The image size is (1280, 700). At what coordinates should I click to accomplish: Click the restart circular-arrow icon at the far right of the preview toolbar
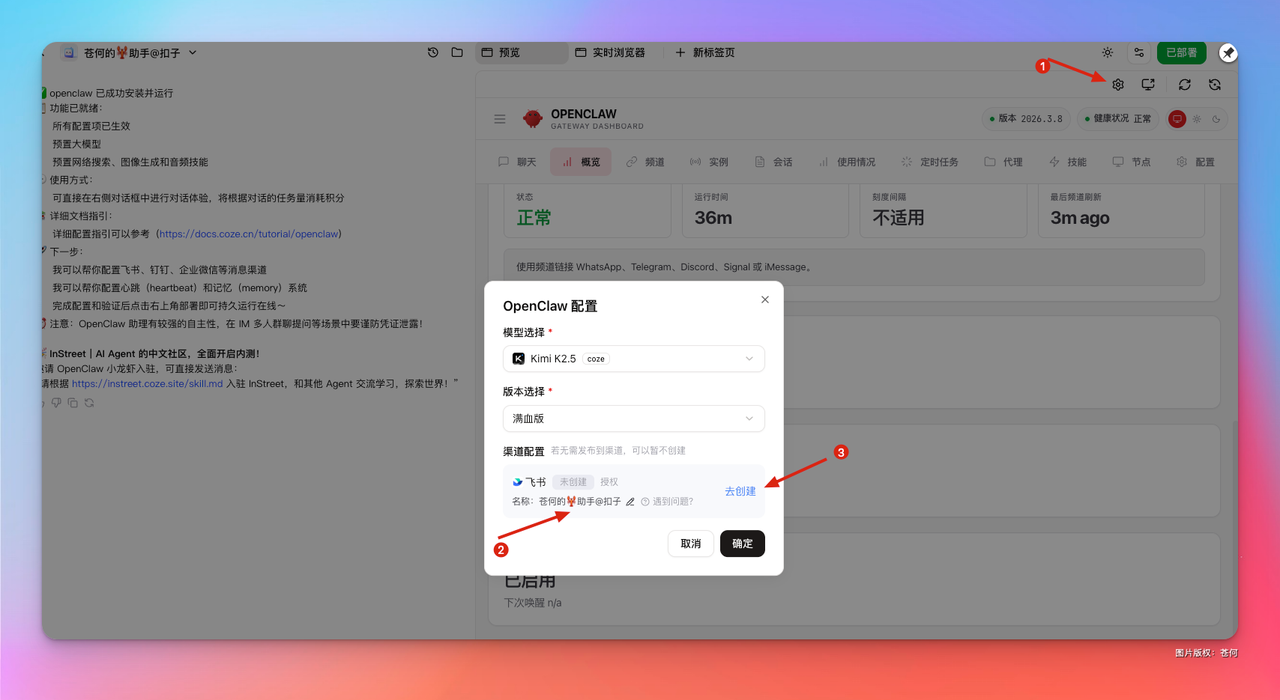(1214, 85)
